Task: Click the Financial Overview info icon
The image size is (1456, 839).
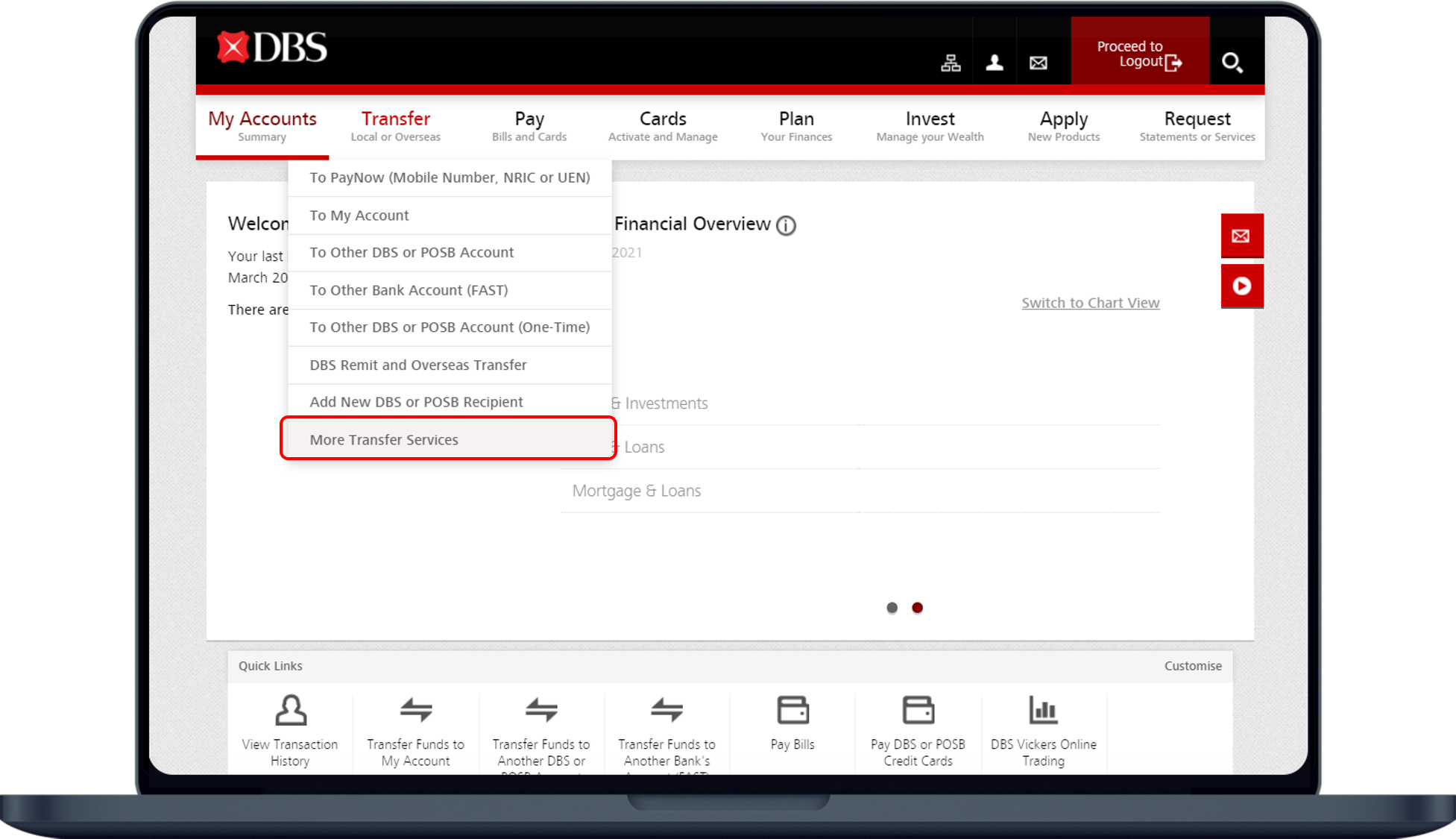Action: pos(786,225)
